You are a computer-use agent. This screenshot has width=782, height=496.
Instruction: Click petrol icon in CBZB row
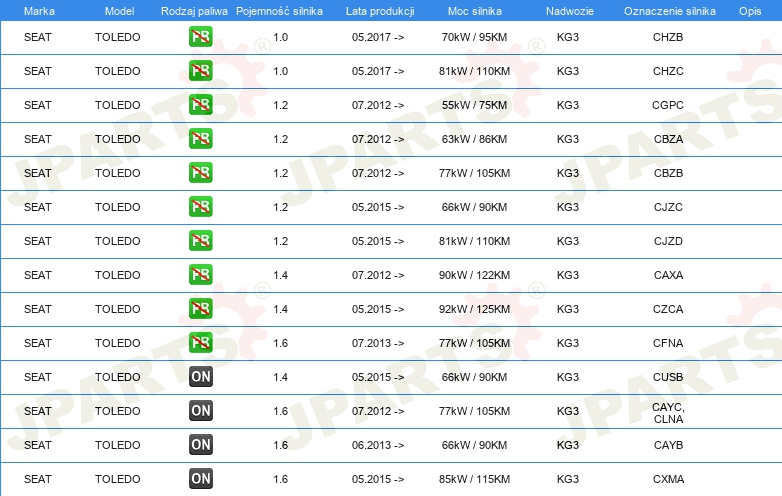tap(200, 173)
